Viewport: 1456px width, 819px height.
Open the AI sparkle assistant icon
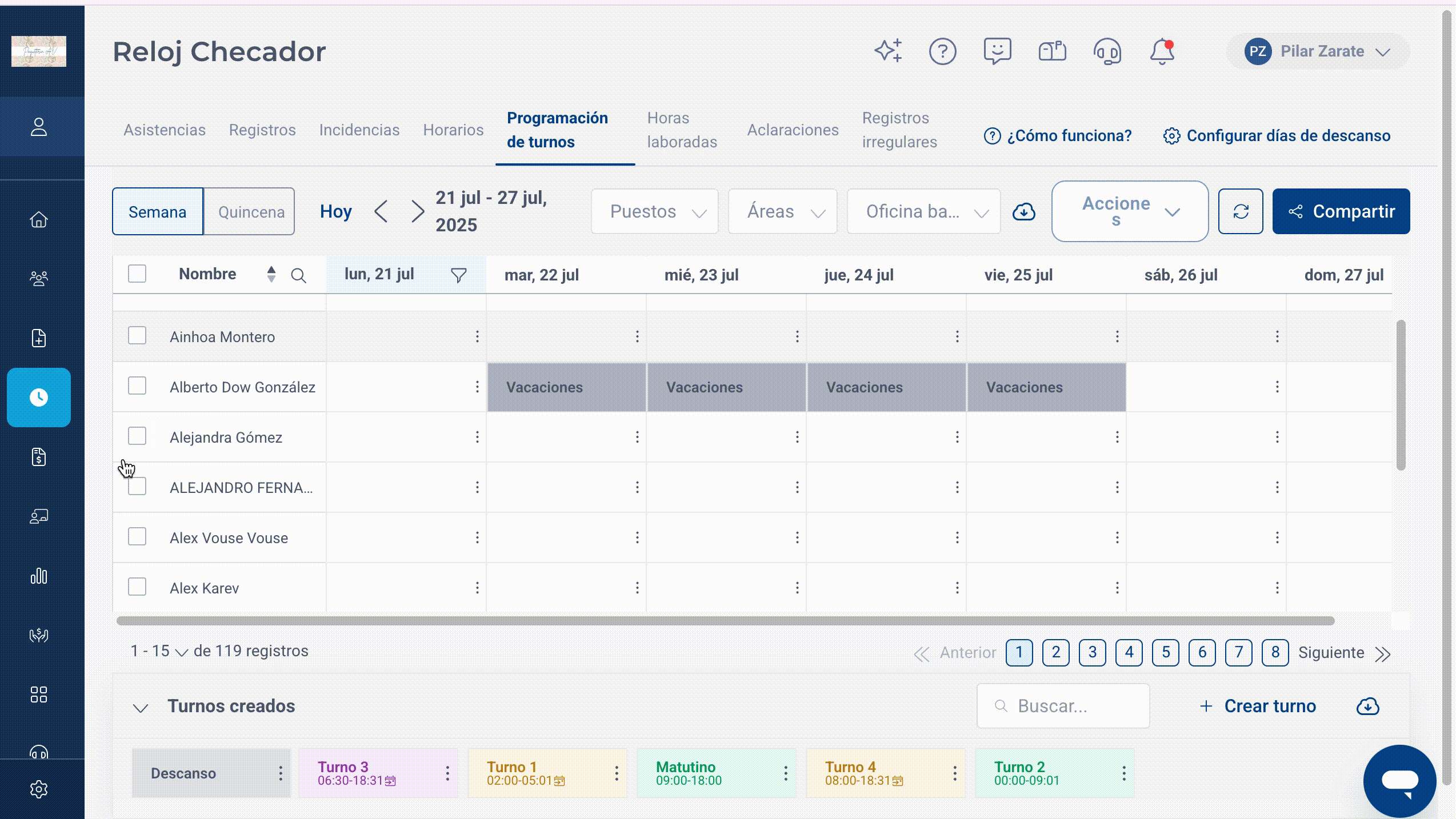click(888, 51)
